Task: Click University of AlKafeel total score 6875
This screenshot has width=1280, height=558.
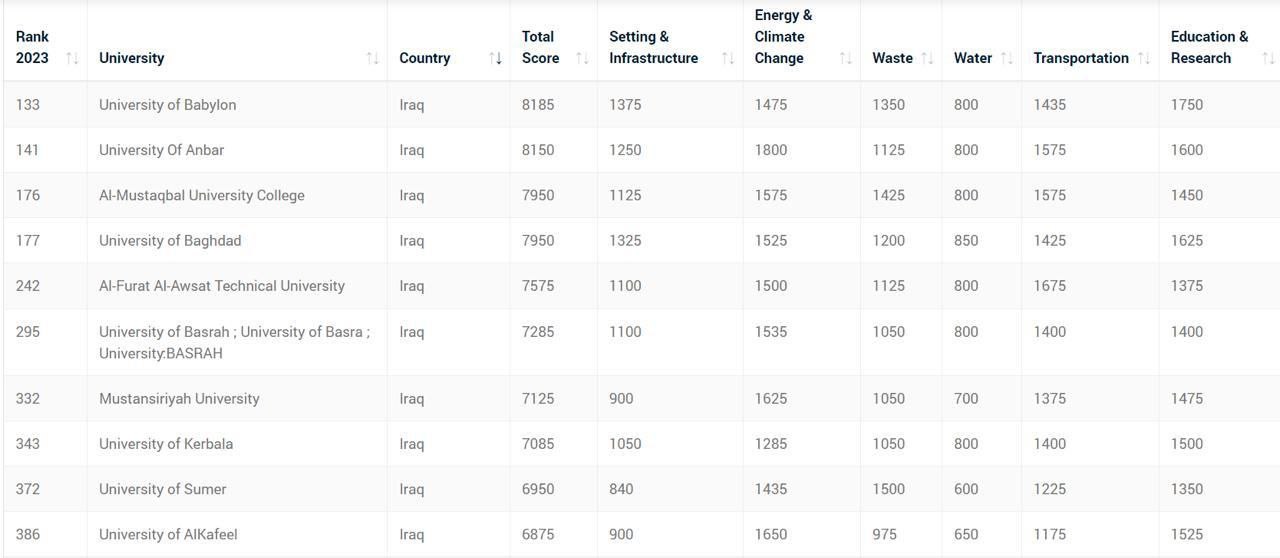Action: click(x=538, y=534)
